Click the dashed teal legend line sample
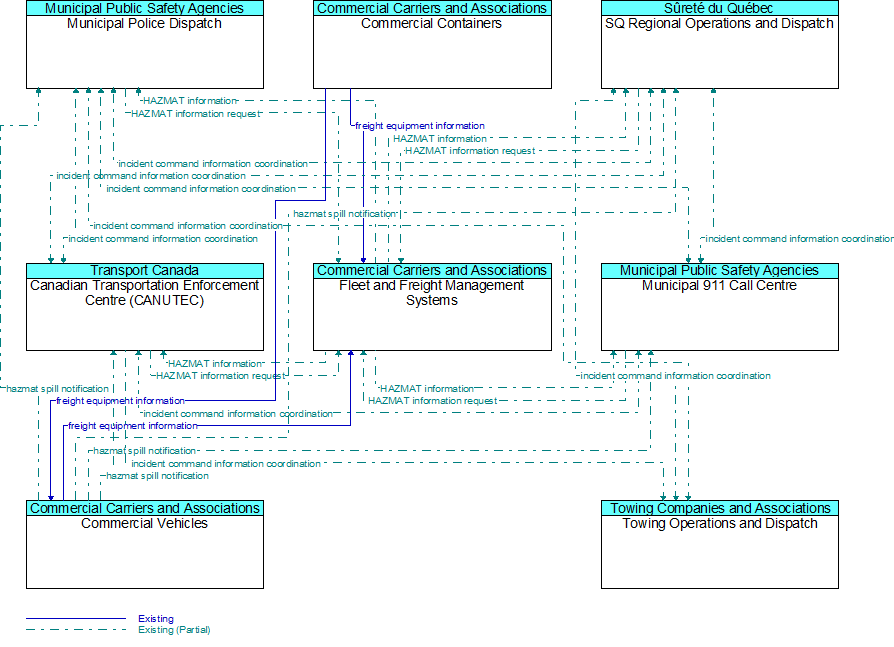 76,630
